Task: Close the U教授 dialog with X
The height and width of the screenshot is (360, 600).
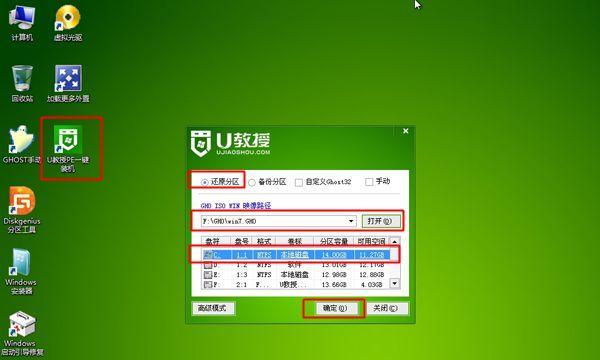Action: pyautogui.click(x=406, y=131)
